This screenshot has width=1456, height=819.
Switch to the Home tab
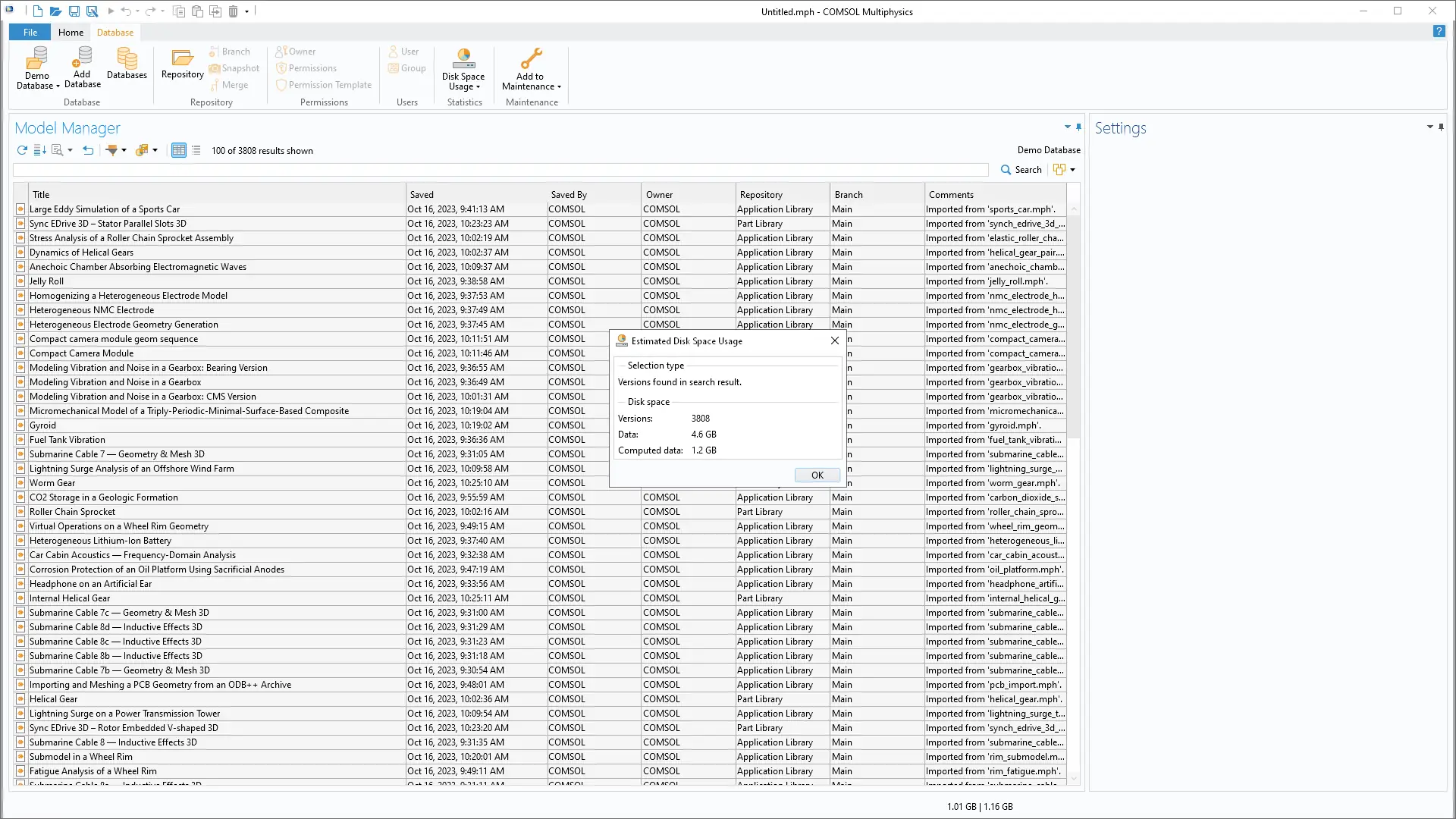click(71, 32)
